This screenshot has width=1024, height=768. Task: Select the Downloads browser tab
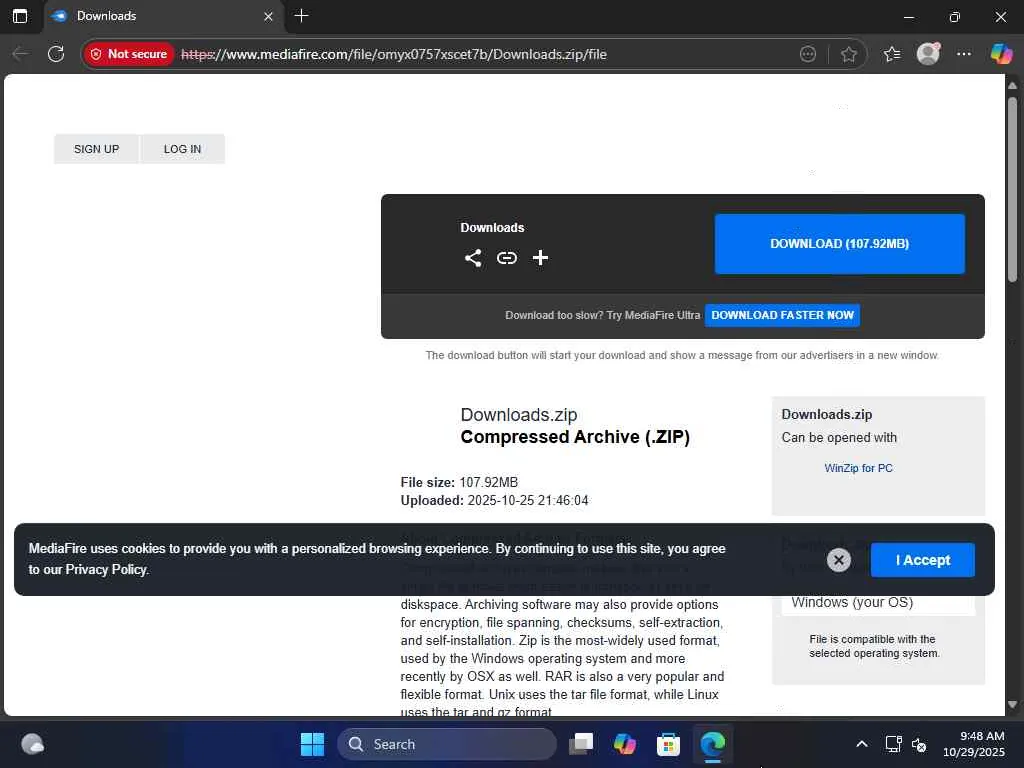164,16
